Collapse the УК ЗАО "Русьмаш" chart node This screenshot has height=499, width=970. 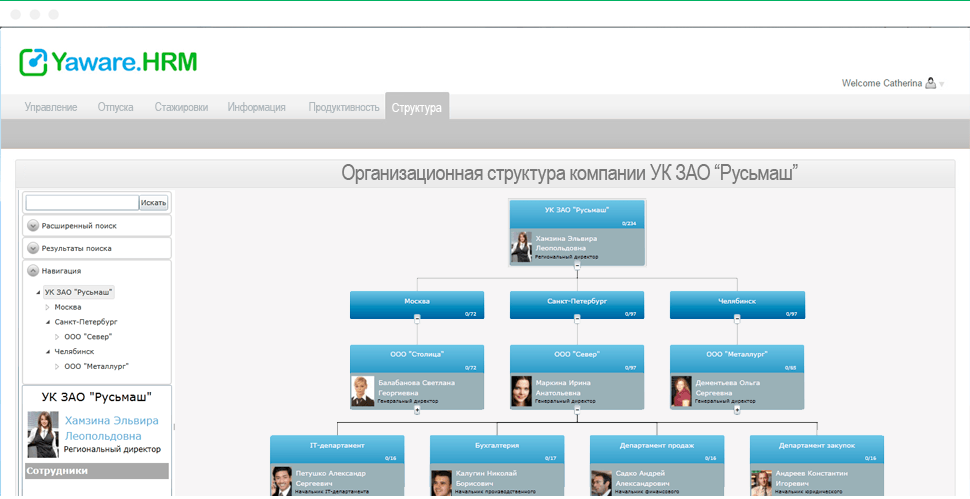pos(577,265)
